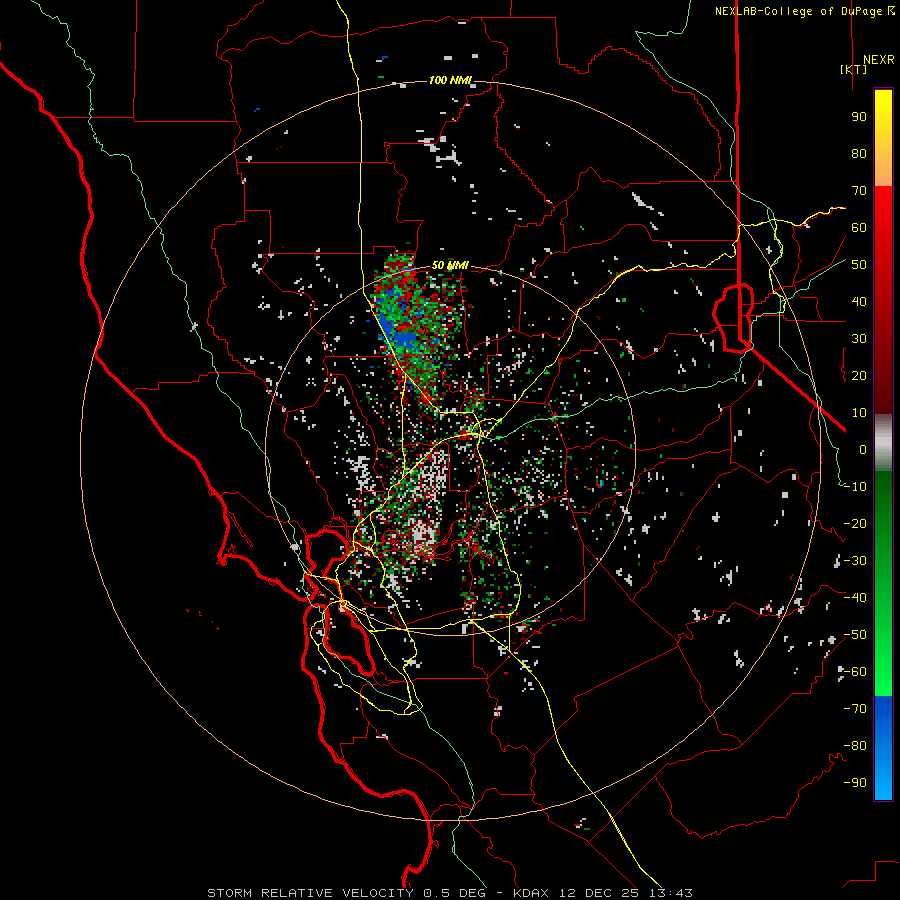The width and height of the screenshot is (900, 900).
Task: Click the "50 NMI" range ring label
Action: click(x=450, y=265)
